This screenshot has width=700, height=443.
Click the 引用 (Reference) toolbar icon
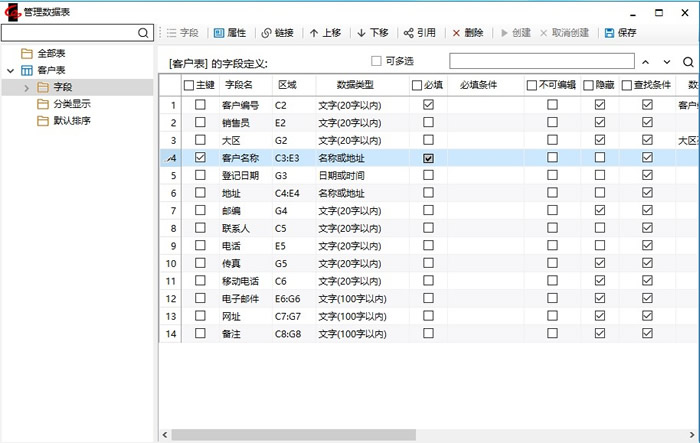pyautogui.click(x=408, y=33)
